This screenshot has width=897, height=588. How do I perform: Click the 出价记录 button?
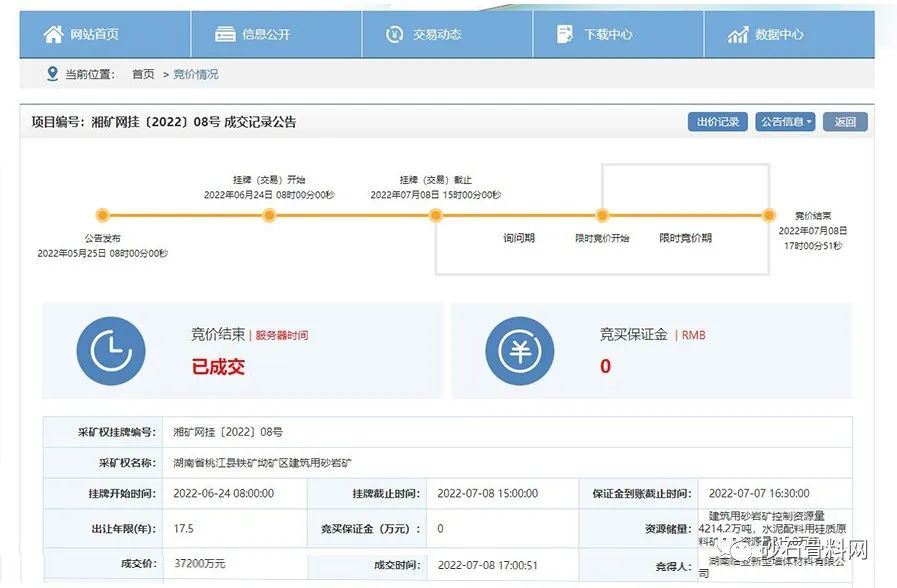(x=717, y=122)
